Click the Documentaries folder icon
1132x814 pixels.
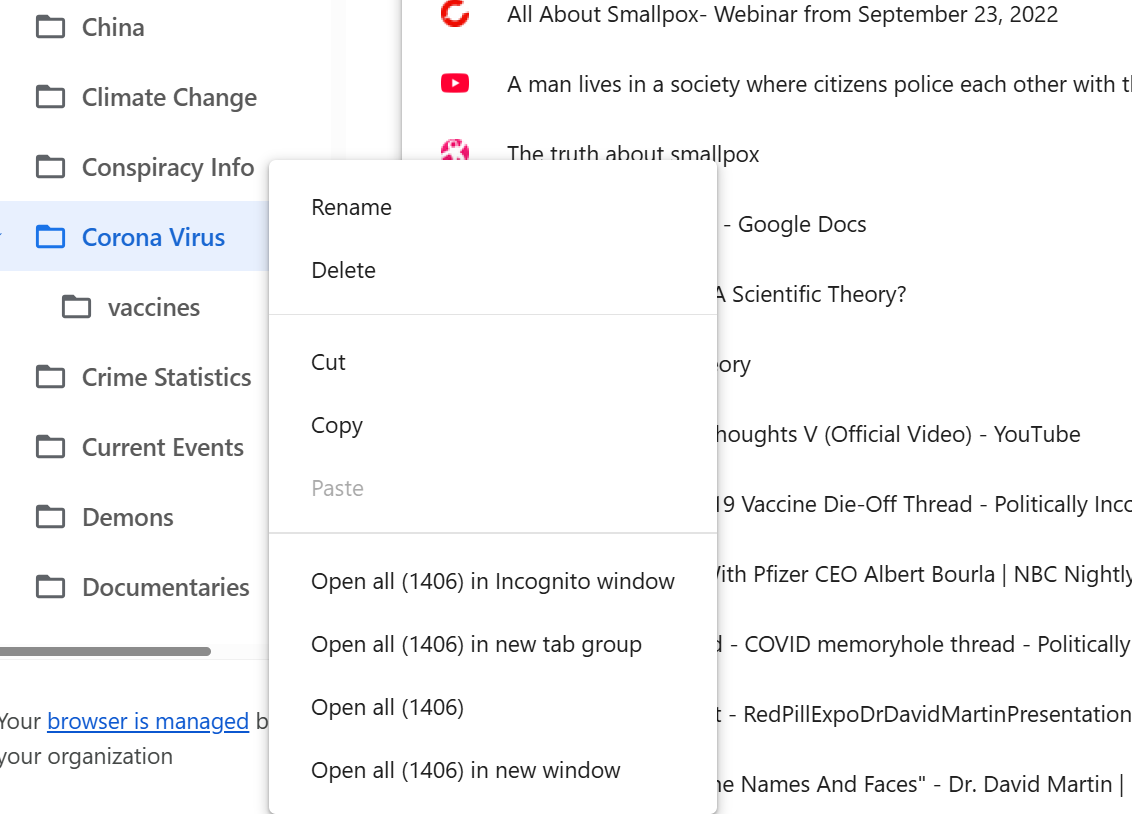tap(51, 587)
